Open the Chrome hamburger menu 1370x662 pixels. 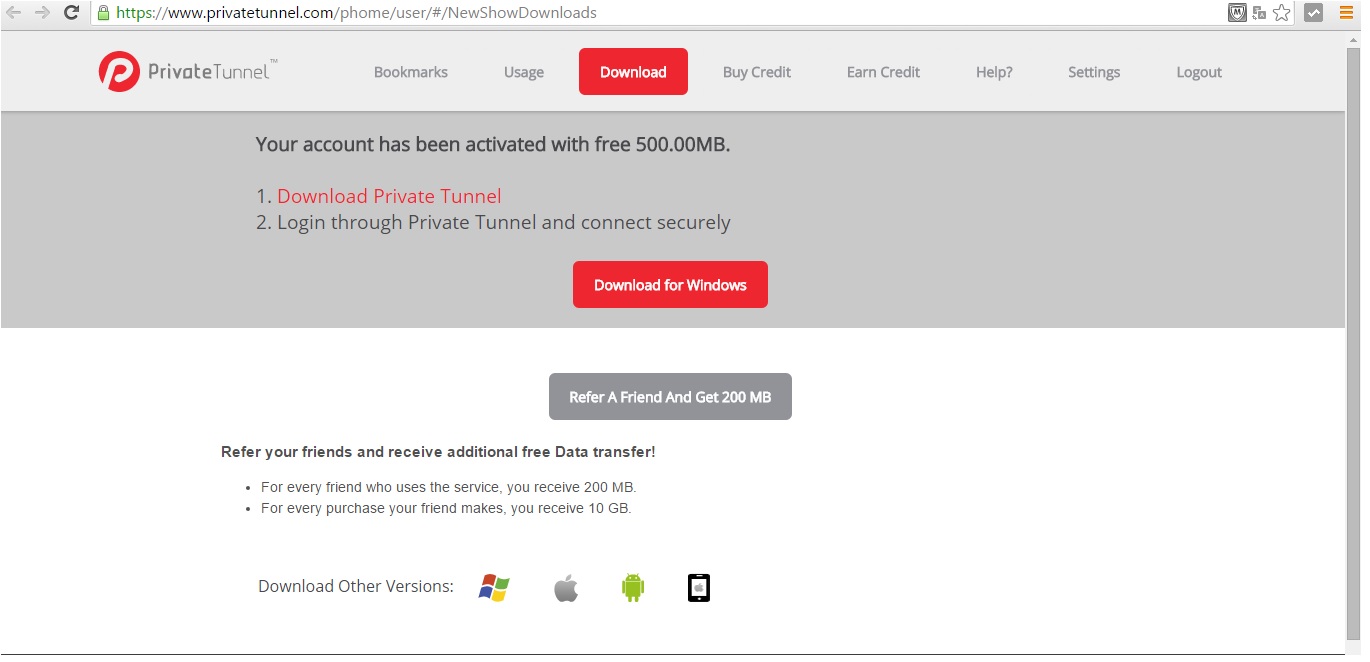pyautogui.click(x=1346, y=13)
